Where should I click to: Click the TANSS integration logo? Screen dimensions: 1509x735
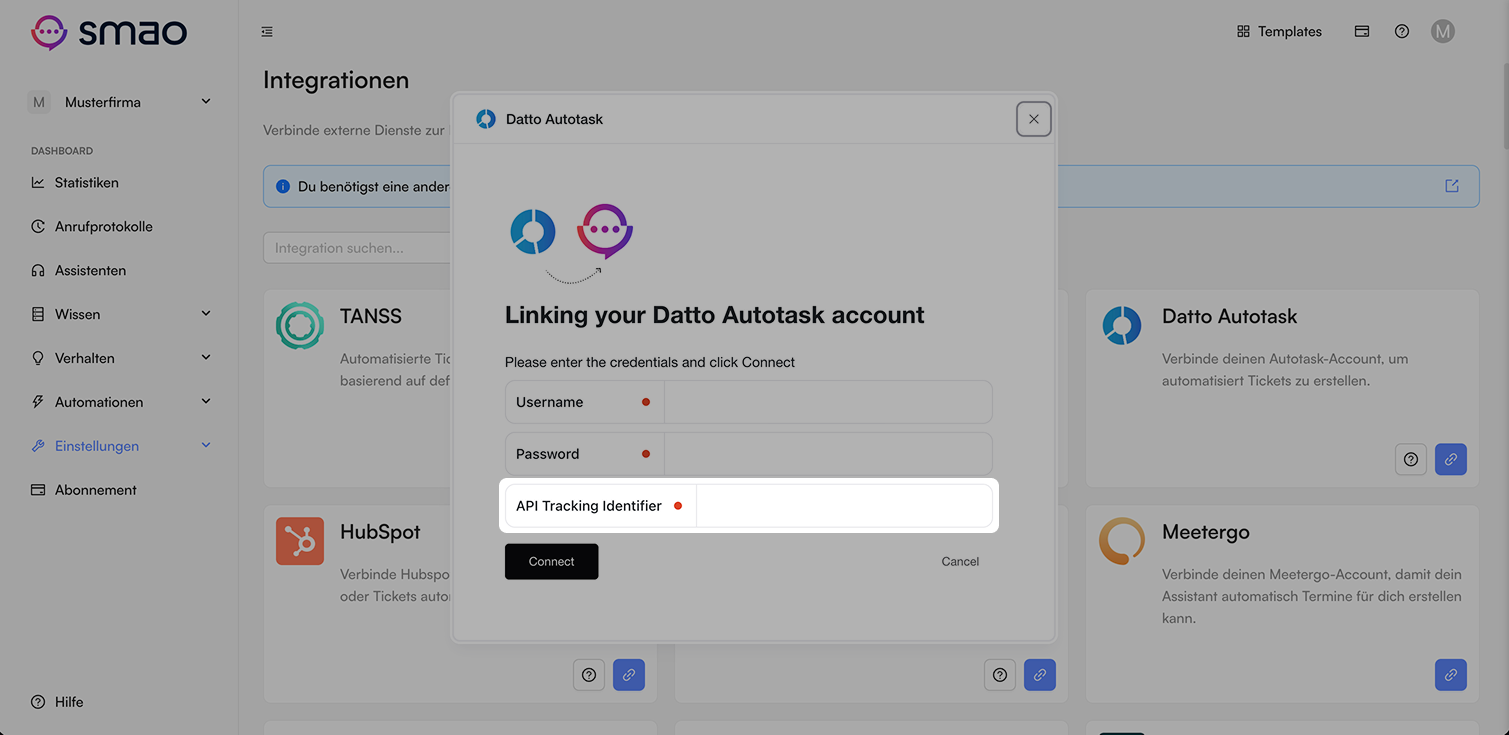[x=300, y=326]
